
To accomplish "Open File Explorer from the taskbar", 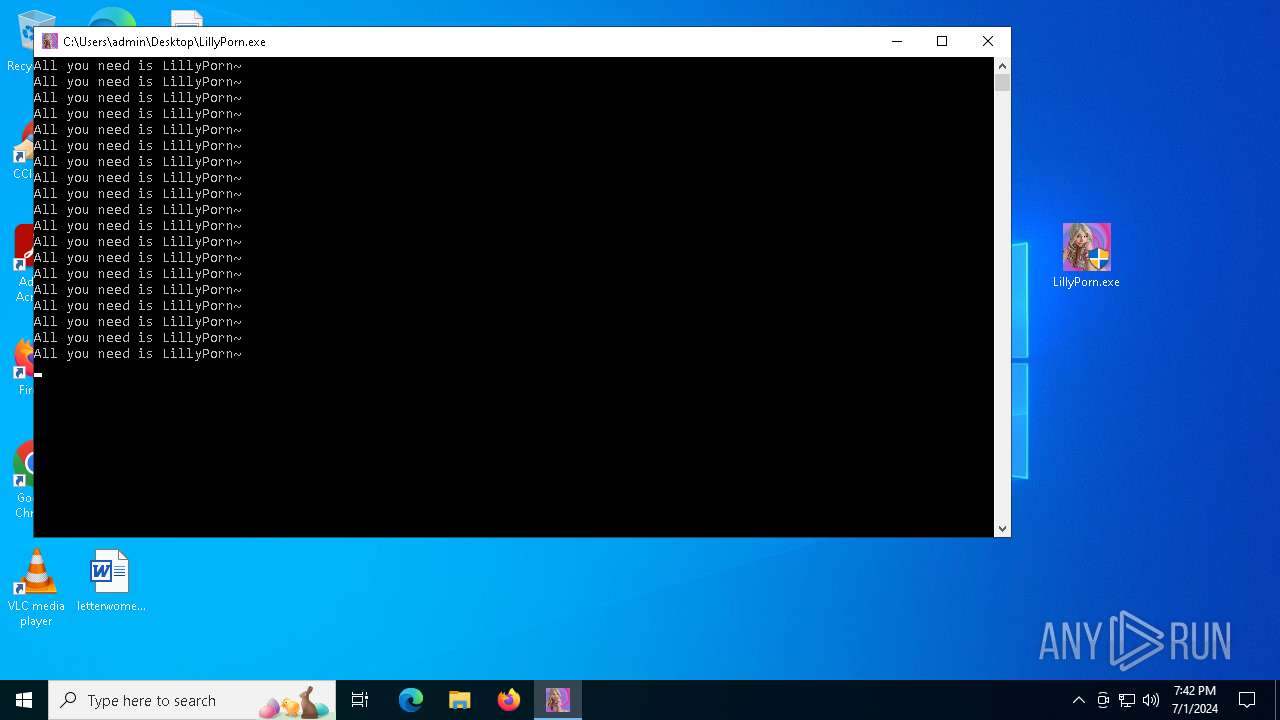I will point(460,700).
